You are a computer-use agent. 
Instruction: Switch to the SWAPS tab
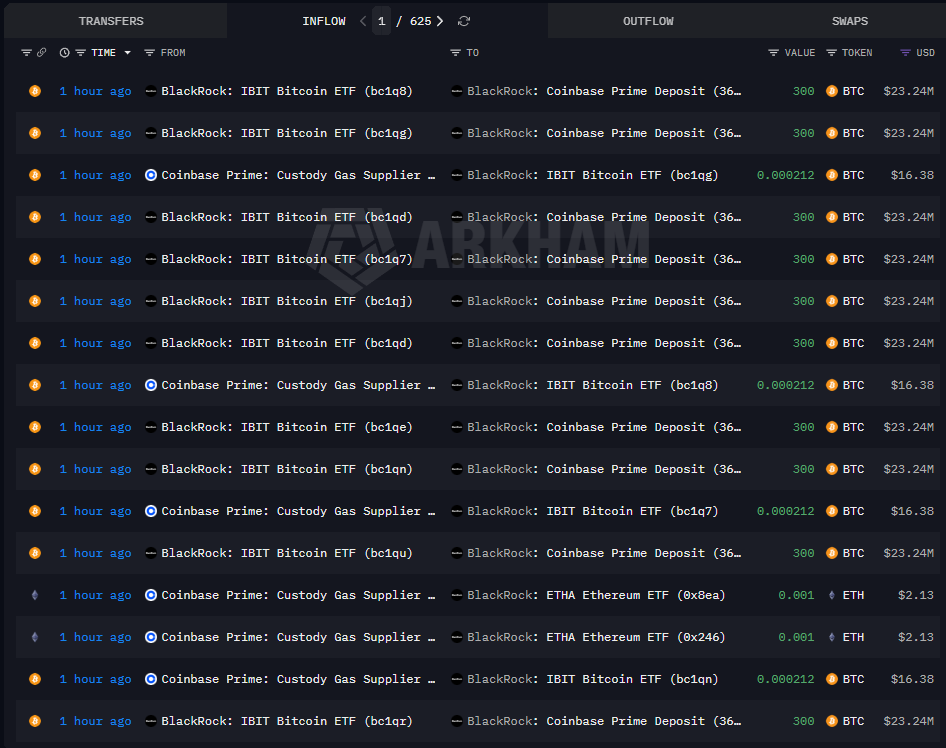coord(849,21)
